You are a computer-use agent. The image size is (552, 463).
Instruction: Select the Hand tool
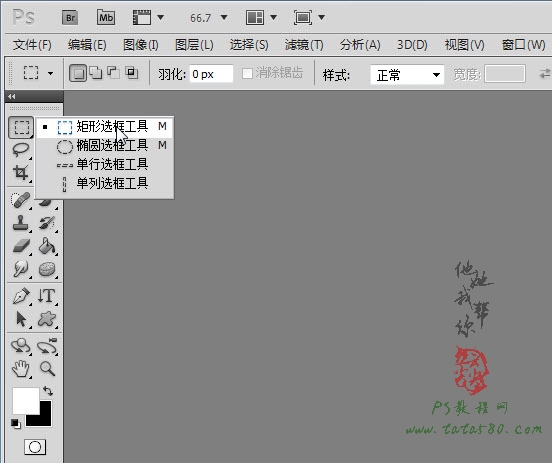[20, 369]
